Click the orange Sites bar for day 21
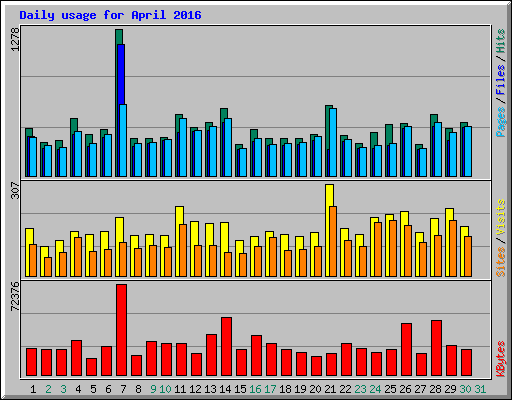Screen dimensions: 512x400 (x=333, y=241)
